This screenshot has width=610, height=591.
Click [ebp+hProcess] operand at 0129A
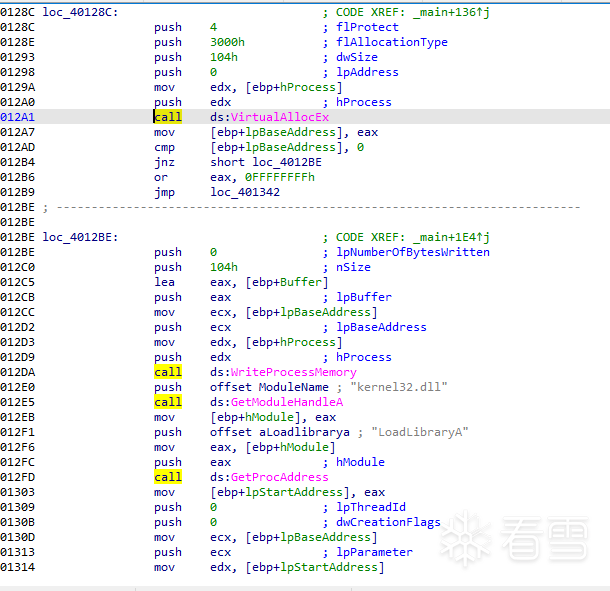click(294, 87)
